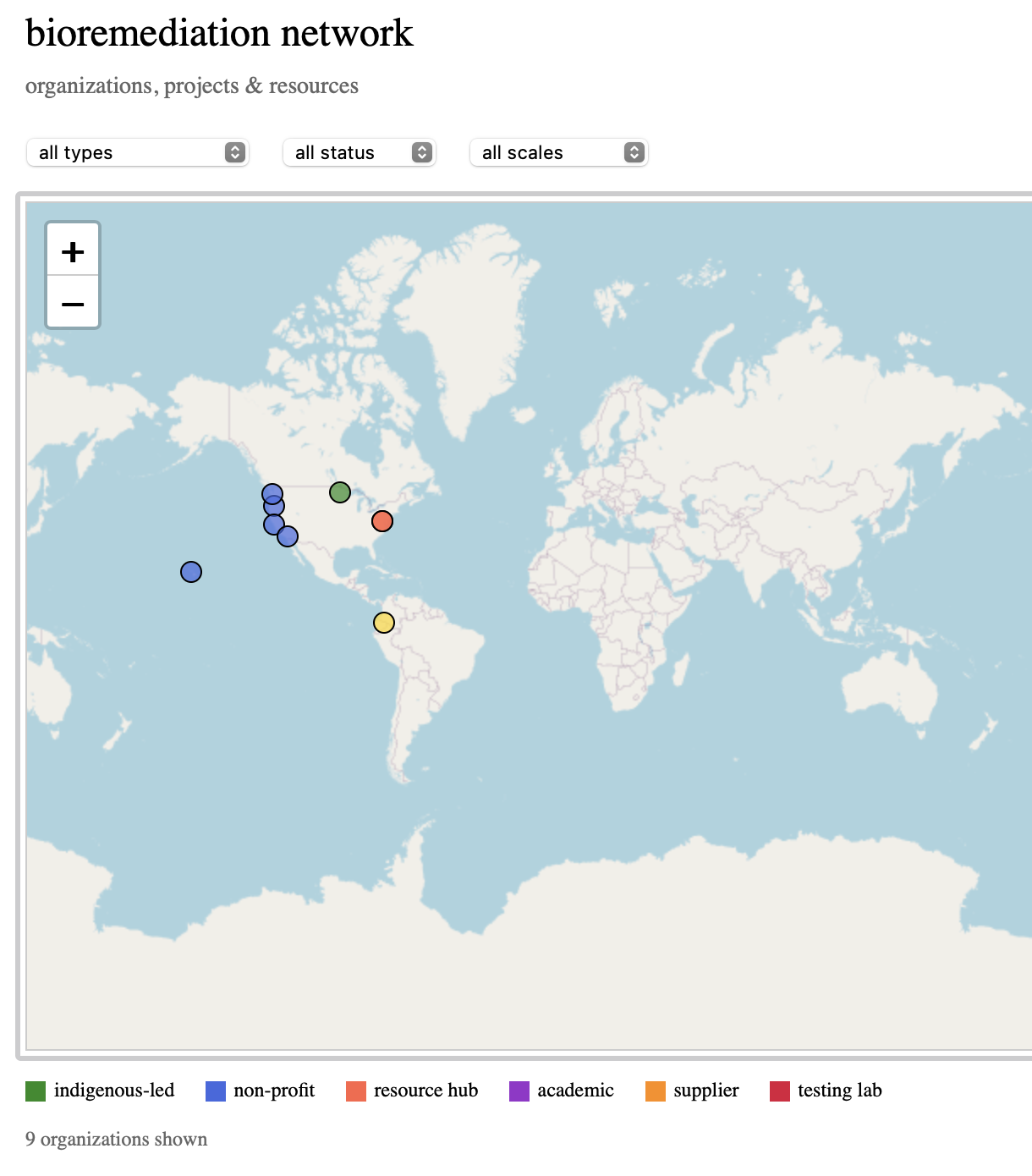Click the "resource hub" legend label
This screenshot has width=1032, height=1176.
(x=425, y=1091)
